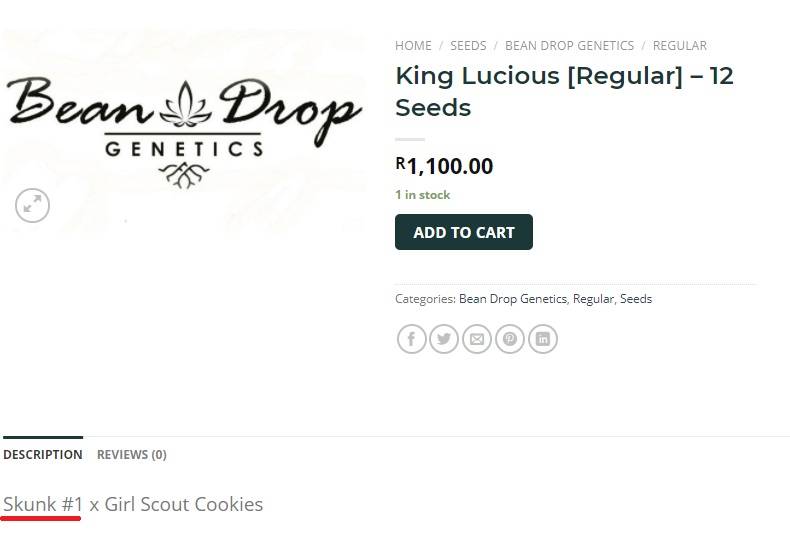Open Regular category link
Viewport: 790px width, 552px height.
(594, 299)
